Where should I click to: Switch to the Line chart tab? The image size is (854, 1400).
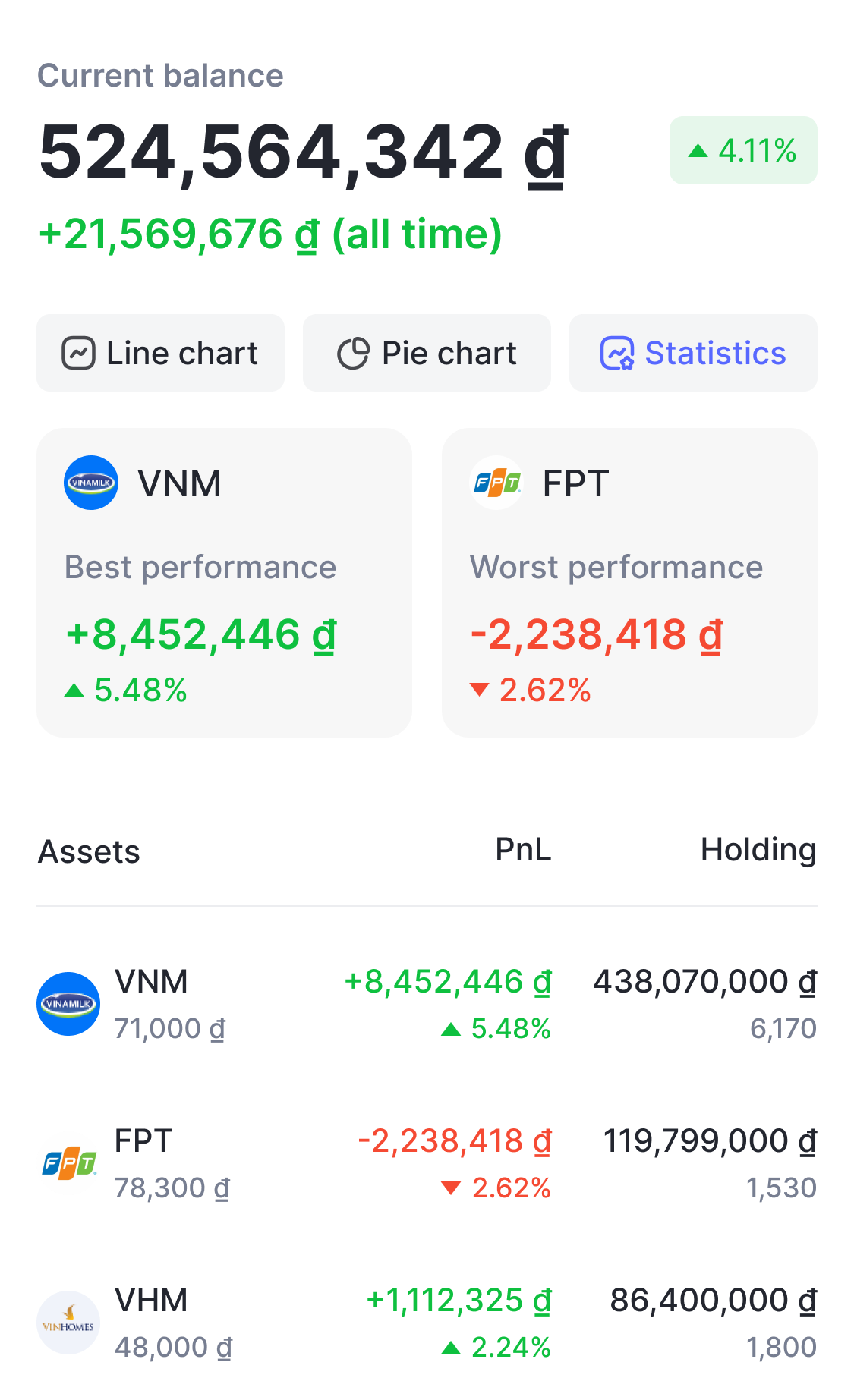pyautogui.click(x=160, y=353)
